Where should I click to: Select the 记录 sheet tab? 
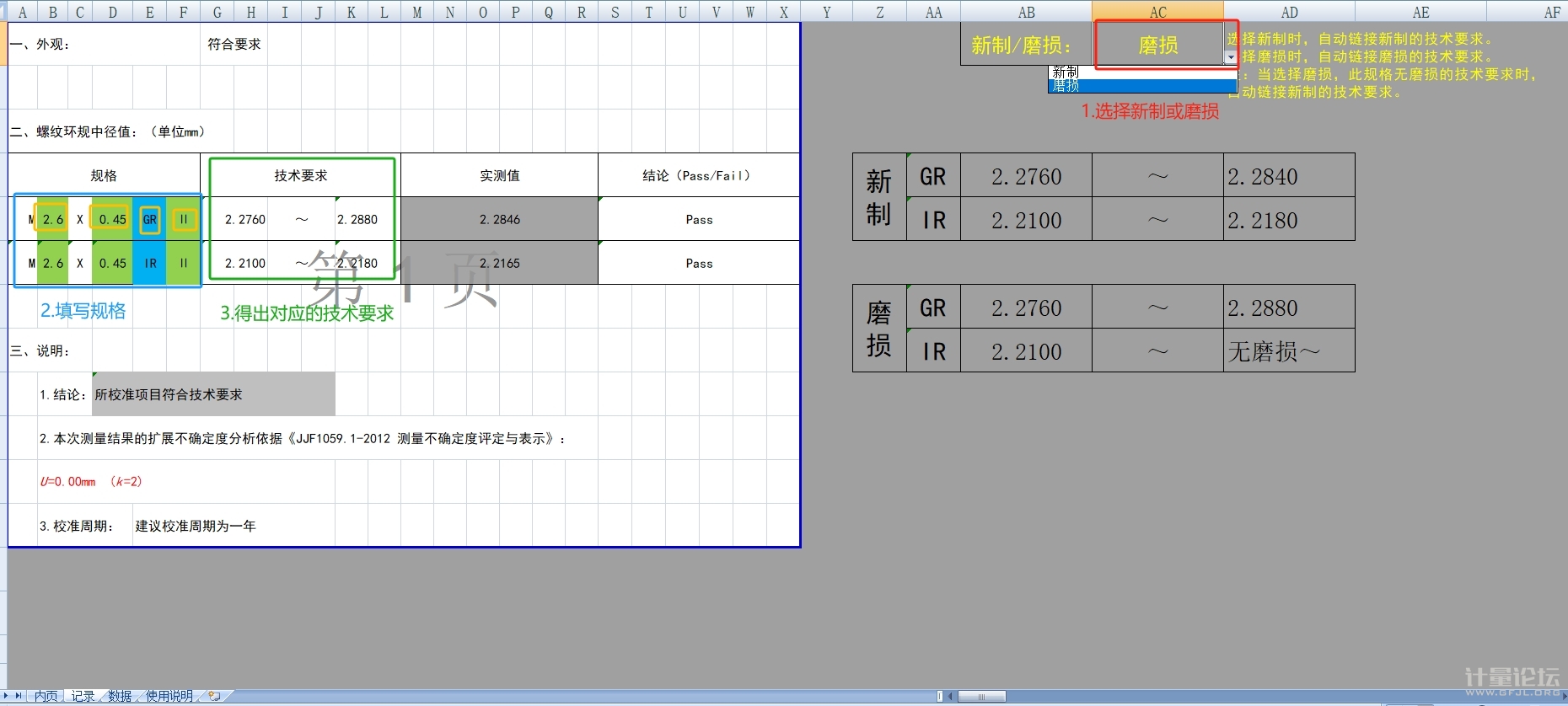[x=83, y=696]
